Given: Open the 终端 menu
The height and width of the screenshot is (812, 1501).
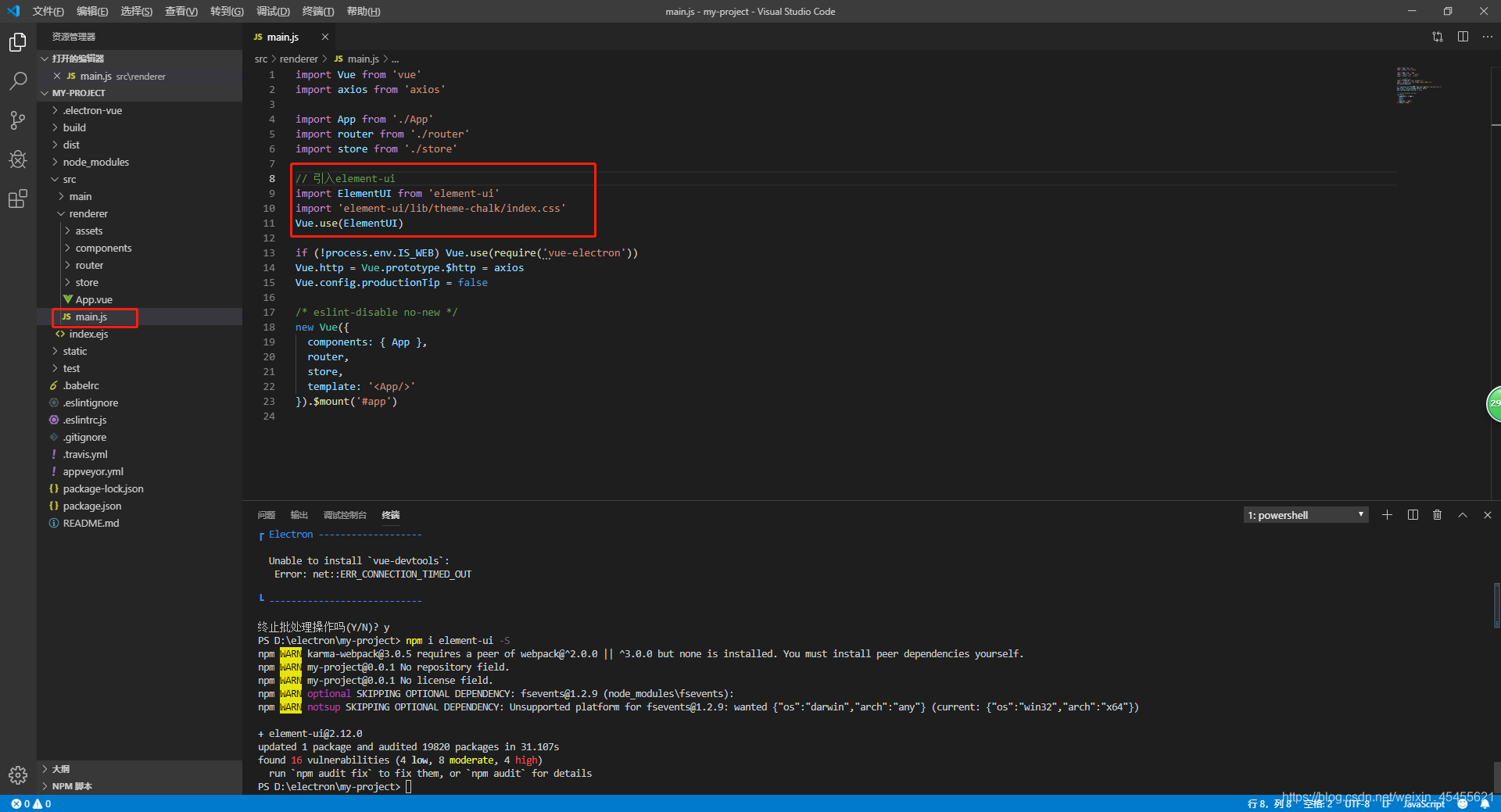Looking at the screenshot, I should [x=317, y=11].
